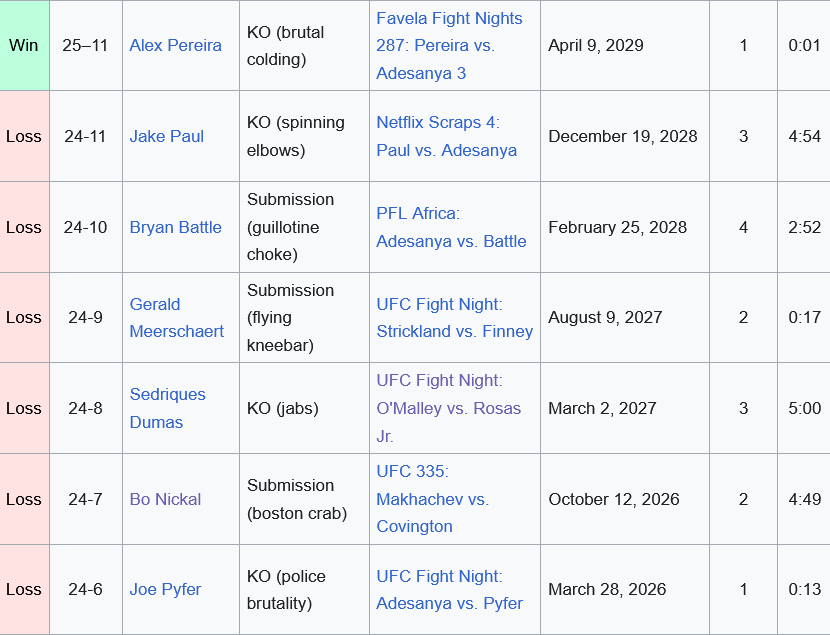
Task: Click the Sedriques Dumas link
Action: pos(168,409)
